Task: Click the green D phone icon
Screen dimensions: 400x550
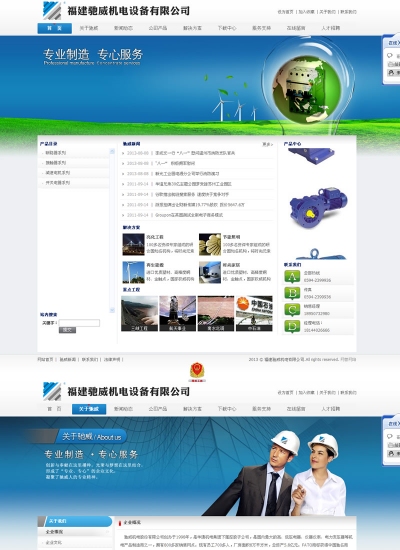Action: click(292, 326)
